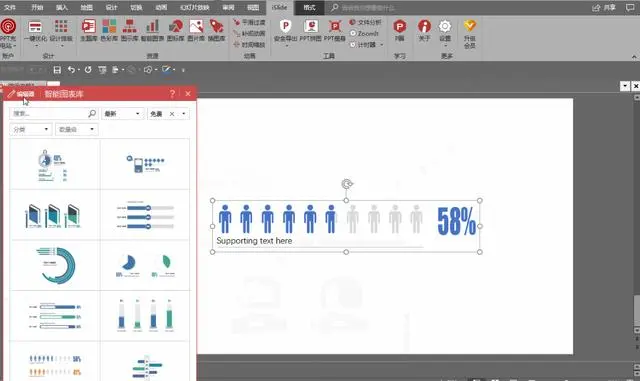The image size is (640, 381).
Task: Launch the PPT拼图 tool
Action: (x=311, y=30)
